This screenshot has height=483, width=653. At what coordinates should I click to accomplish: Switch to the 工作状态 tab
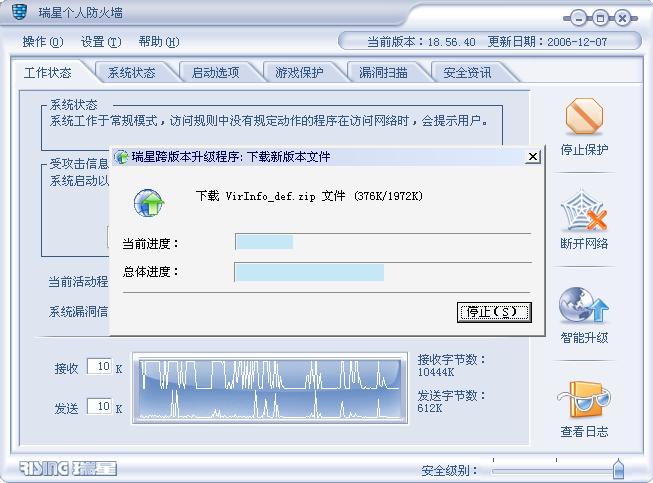(48, 72)
